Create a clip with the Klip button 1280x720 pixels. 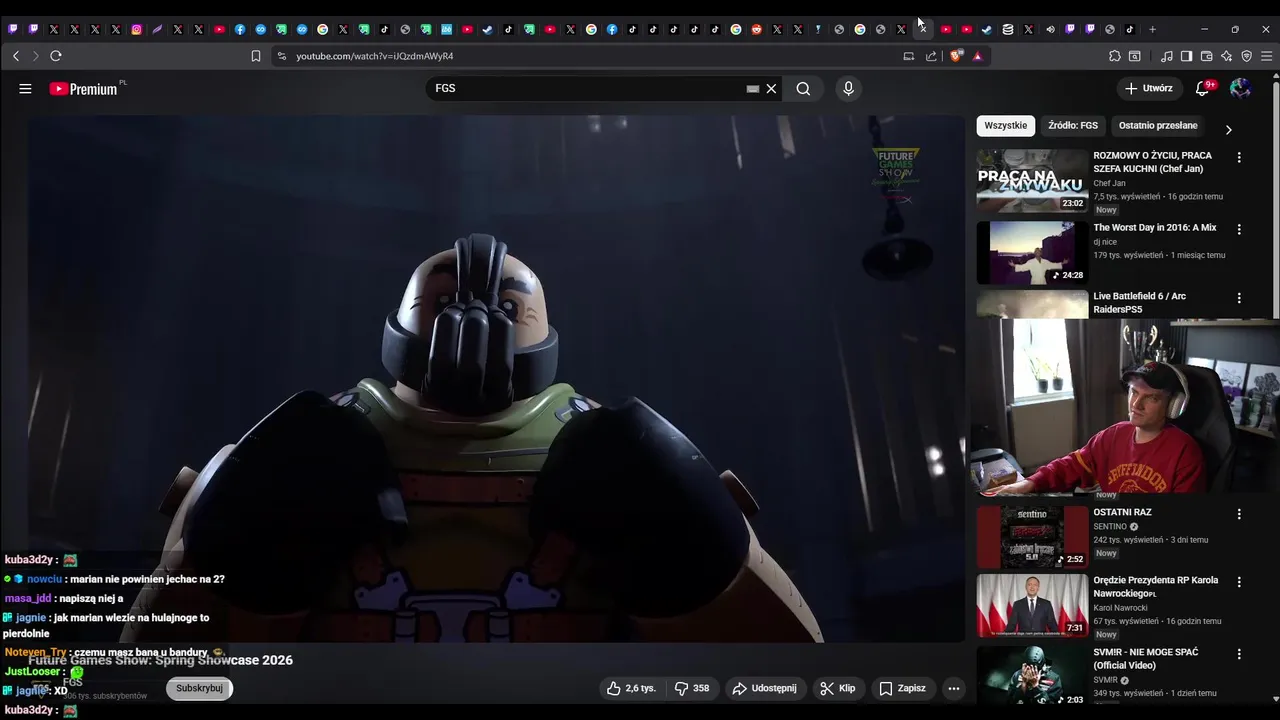coord(838,688)
